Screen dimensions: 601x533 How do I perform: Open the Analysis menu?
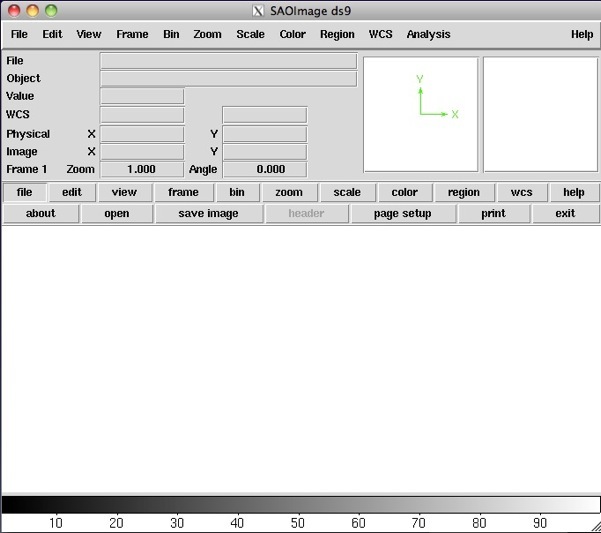click(428, 34)
